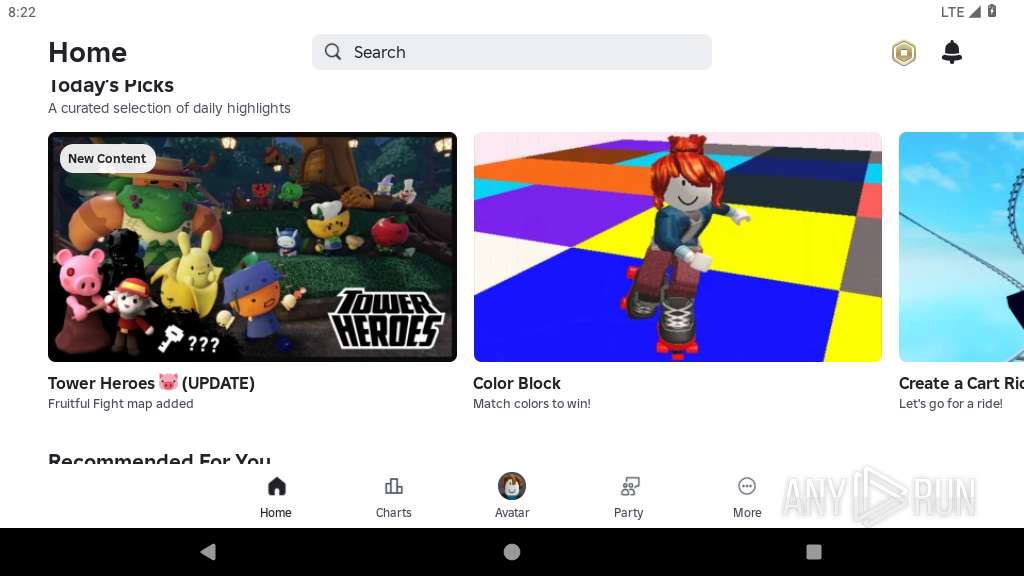1024x576 pixels.
Task: Select the Create a Cart Ride title
Action: pos(961,383)
